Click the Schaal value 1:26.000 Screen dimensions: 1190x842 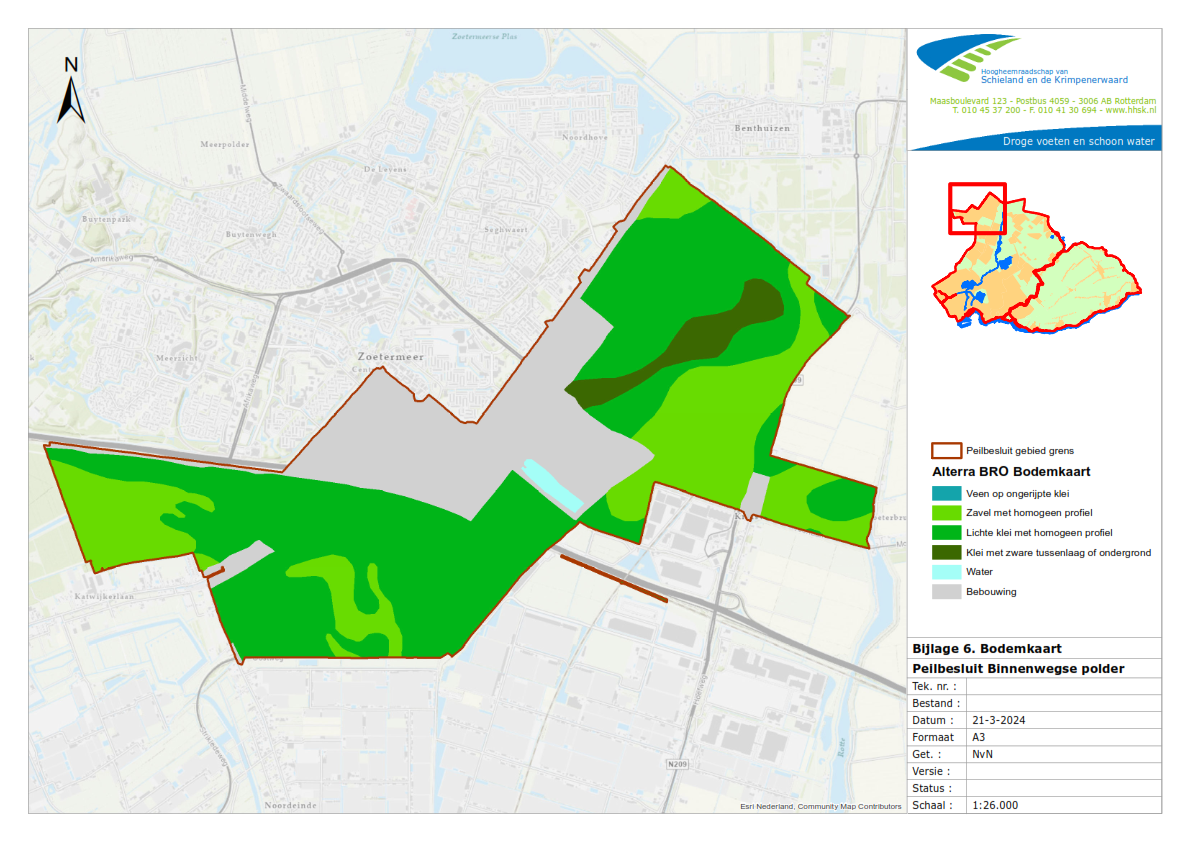click(x=996, y=805)
